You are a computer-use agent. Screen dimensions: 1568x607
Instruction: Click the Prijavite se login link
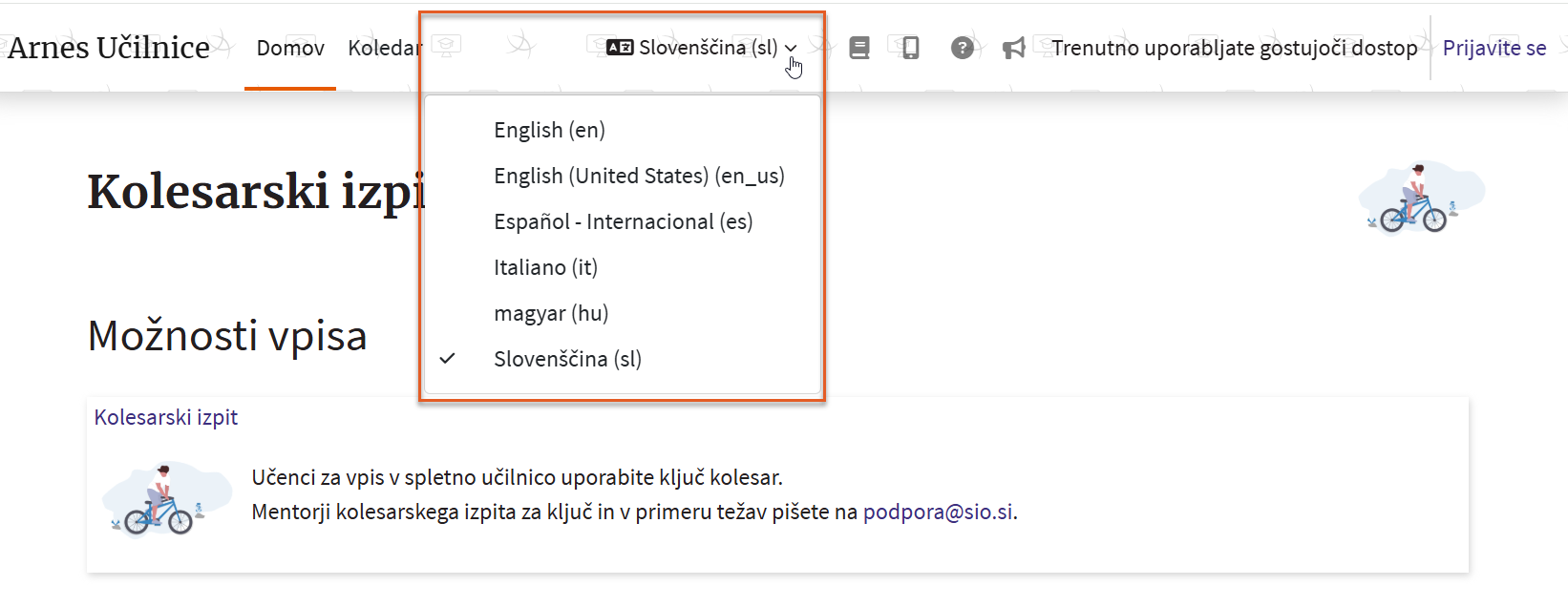tap(1494, 48)
